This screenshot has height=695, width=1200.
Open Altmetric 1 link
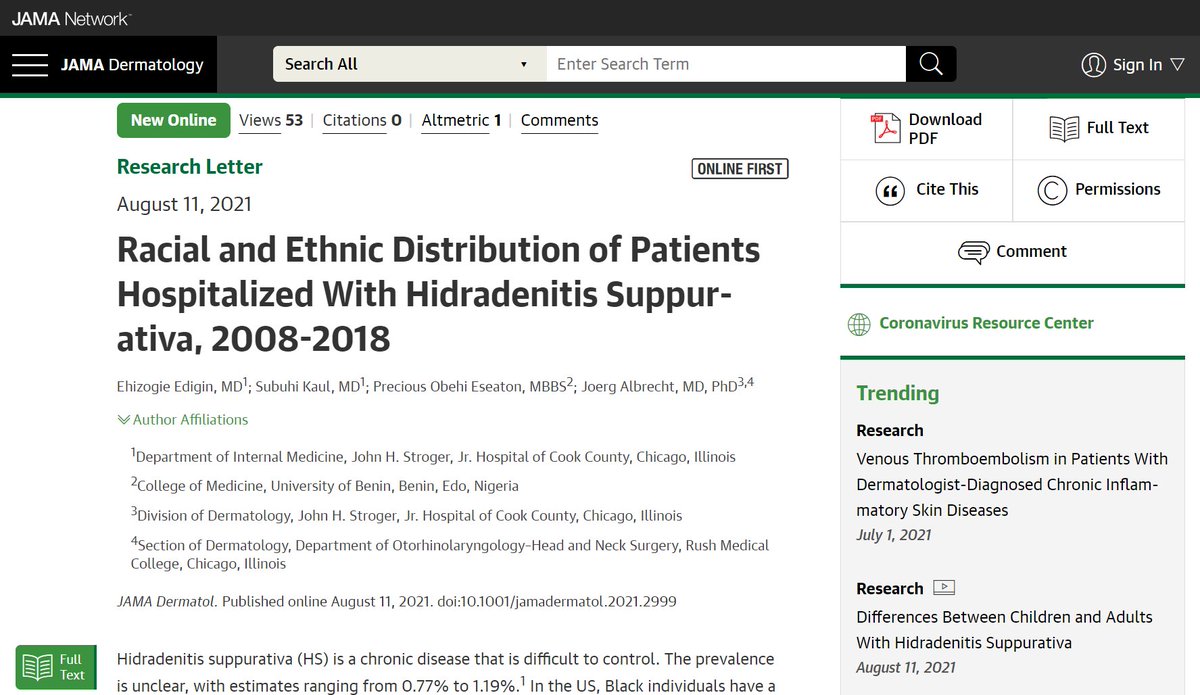(462, 120)
